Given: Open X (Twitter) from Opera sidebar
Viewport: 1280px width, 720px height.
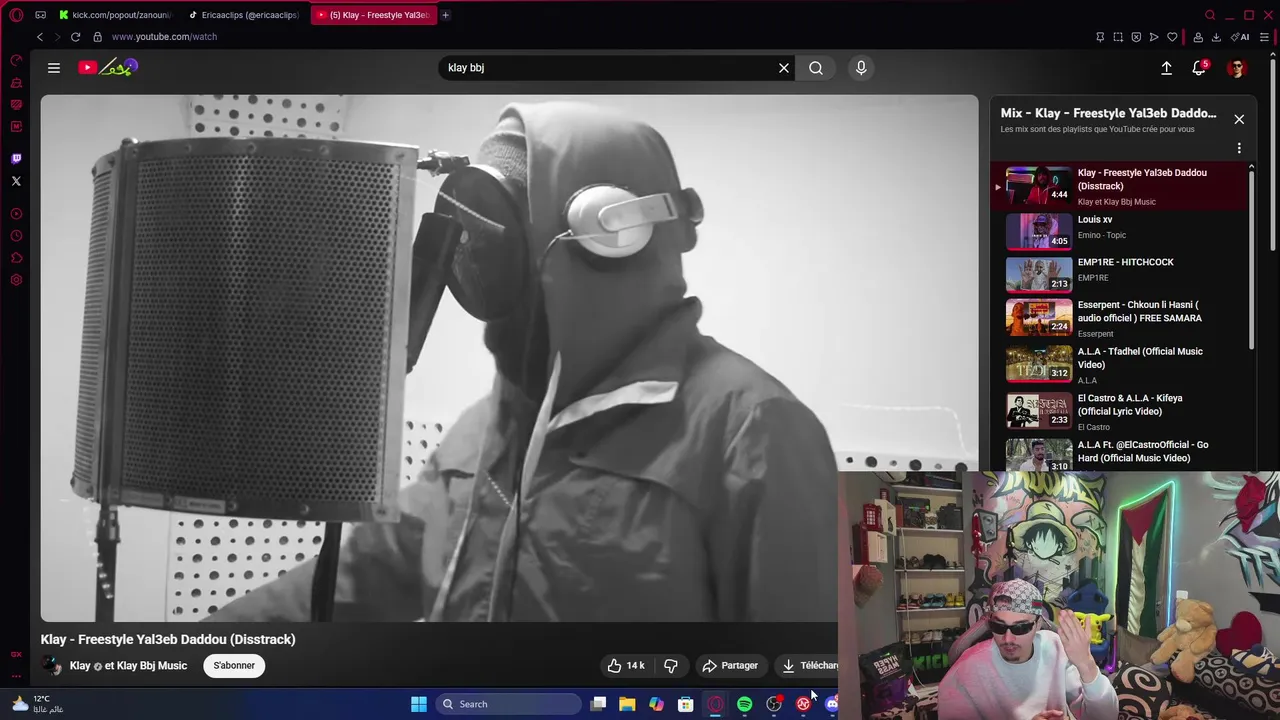Looking at the screenshot, I should (x=16, y=181).
